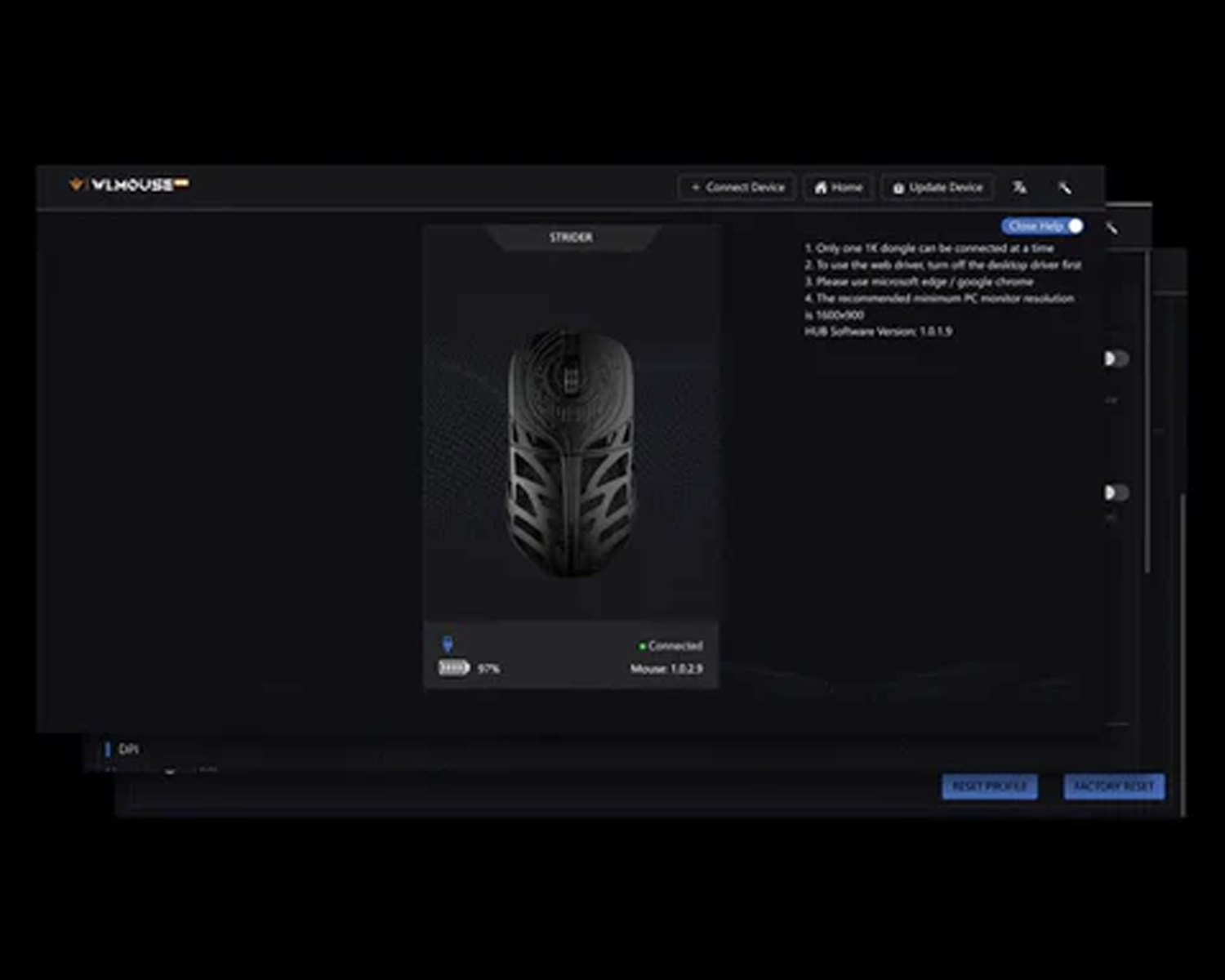Toggle the lower switch on the background window

(x=1116, y=492)
